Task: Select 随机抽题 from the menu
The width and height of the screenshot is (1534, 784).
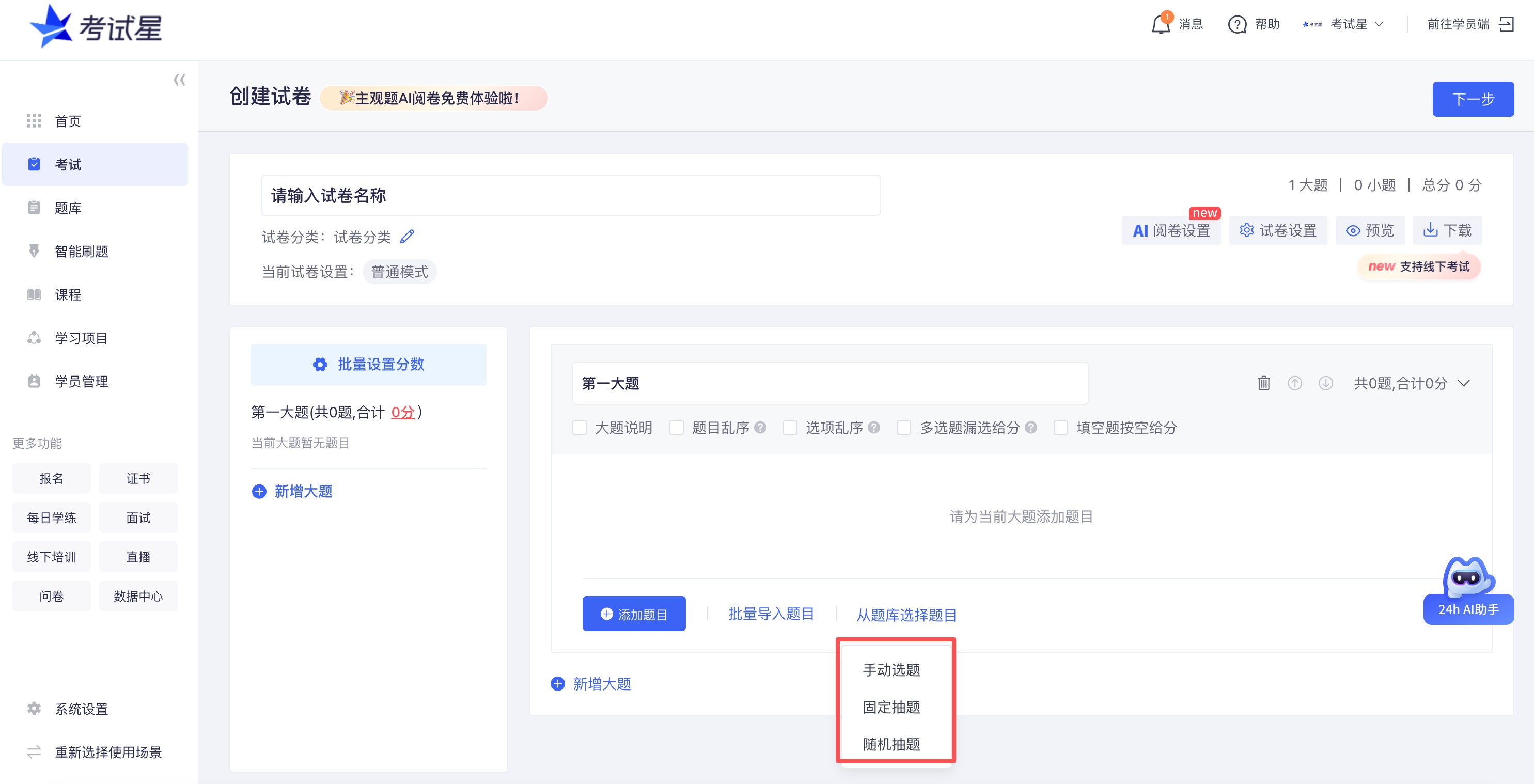Action: (891, 744)
